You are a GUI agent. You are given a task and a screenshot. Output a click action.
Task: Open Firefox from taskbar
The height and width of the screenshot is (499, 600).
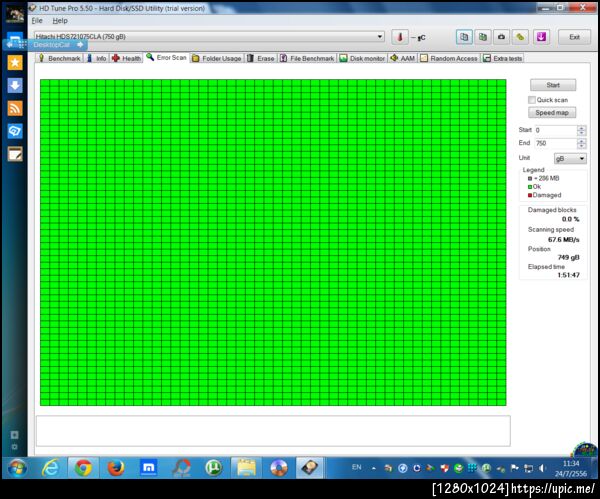(x=116, y=468)
